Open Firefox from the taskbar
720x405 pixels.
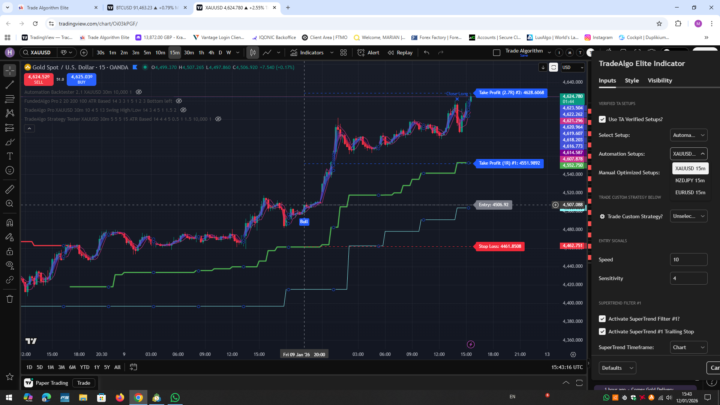tap(120, 398)
